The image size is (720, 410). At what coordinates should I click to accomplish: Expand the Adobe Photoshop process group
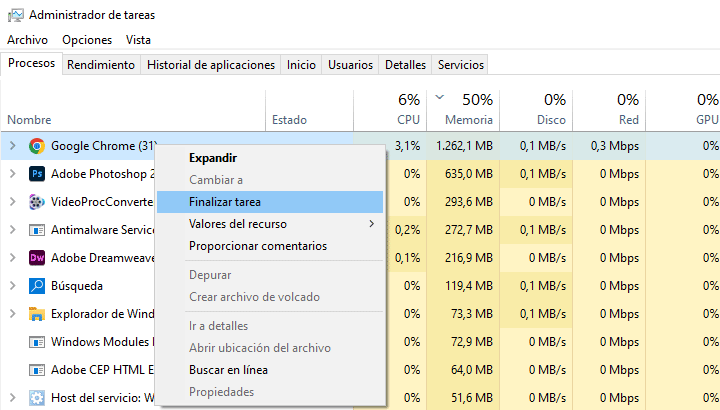click(13, 174)
